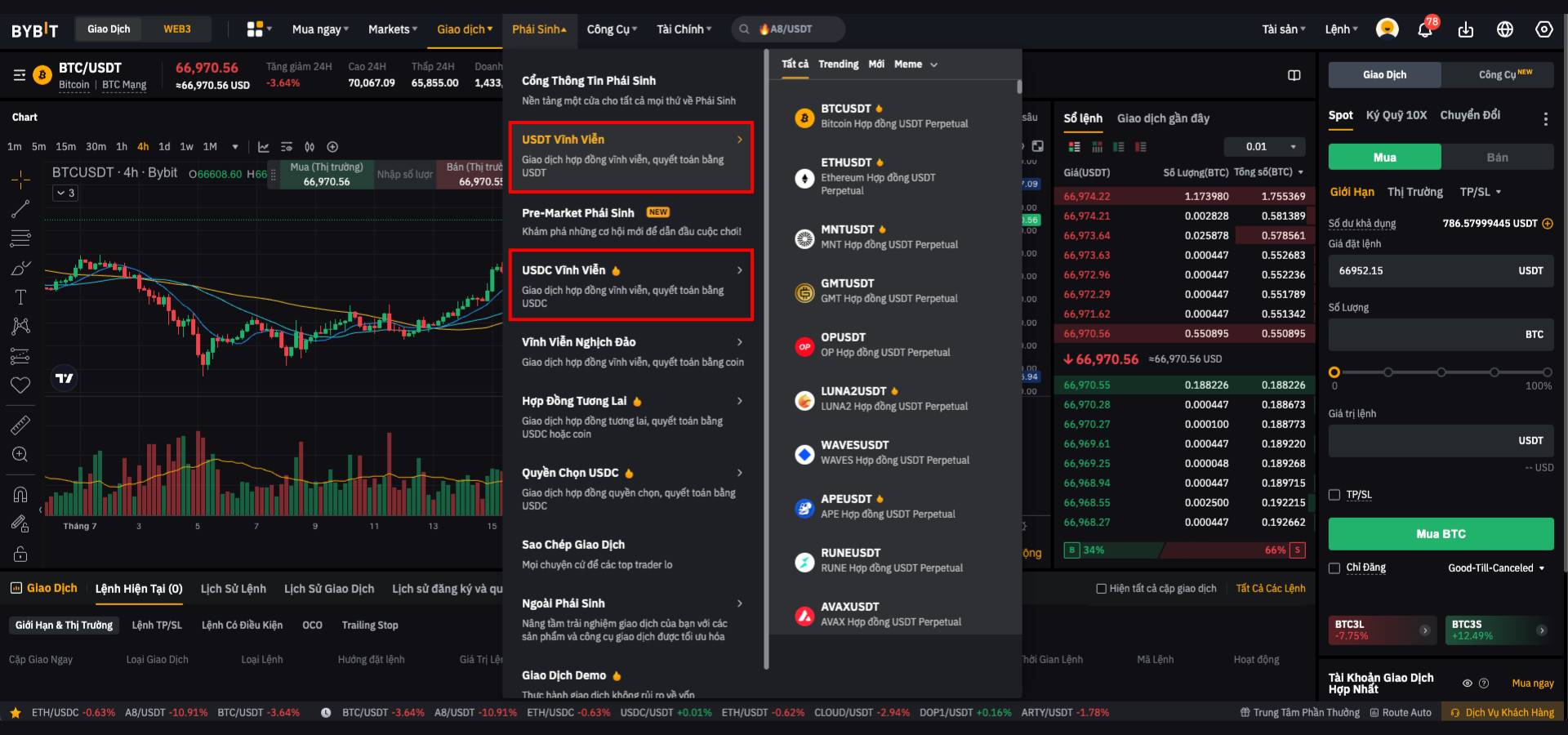Expand Mua ngay dropdown menu
1568x735 pixels.
[x=320, y=29]
